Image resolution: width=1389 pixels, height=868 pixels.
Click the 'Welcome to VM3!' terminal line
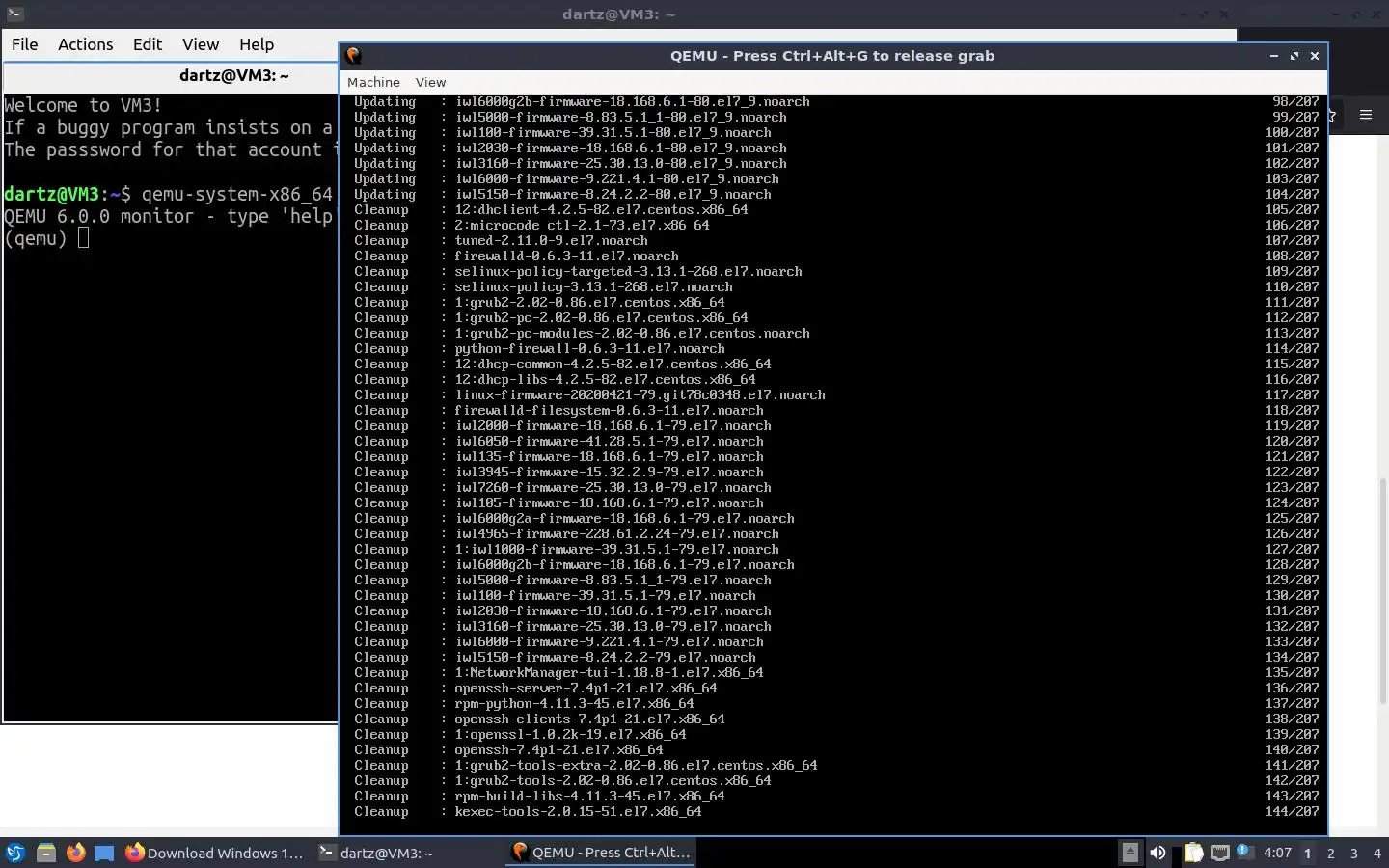[x=83, y=105]
